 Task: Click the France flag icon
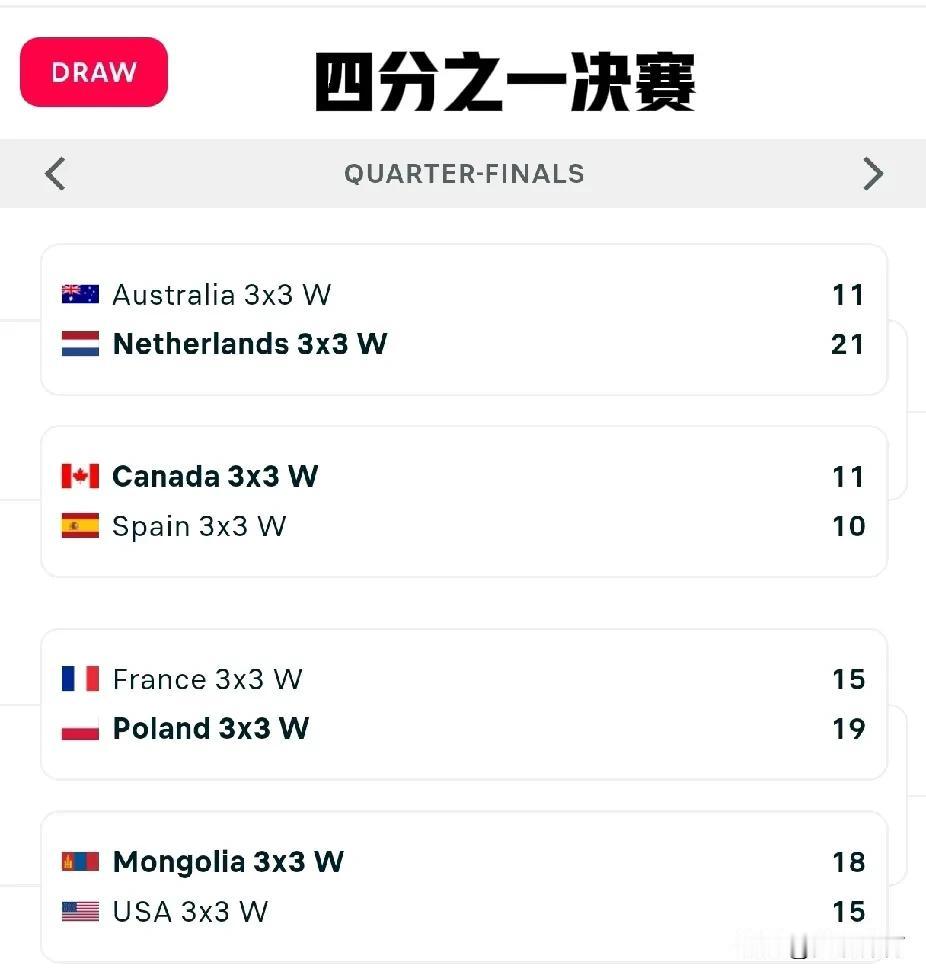[x=80, y=679]
